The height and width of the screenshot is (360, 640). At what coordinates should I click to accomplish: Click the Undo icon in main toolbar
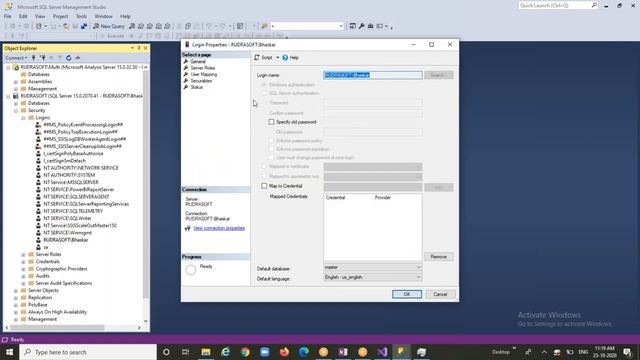pos(209,26)
